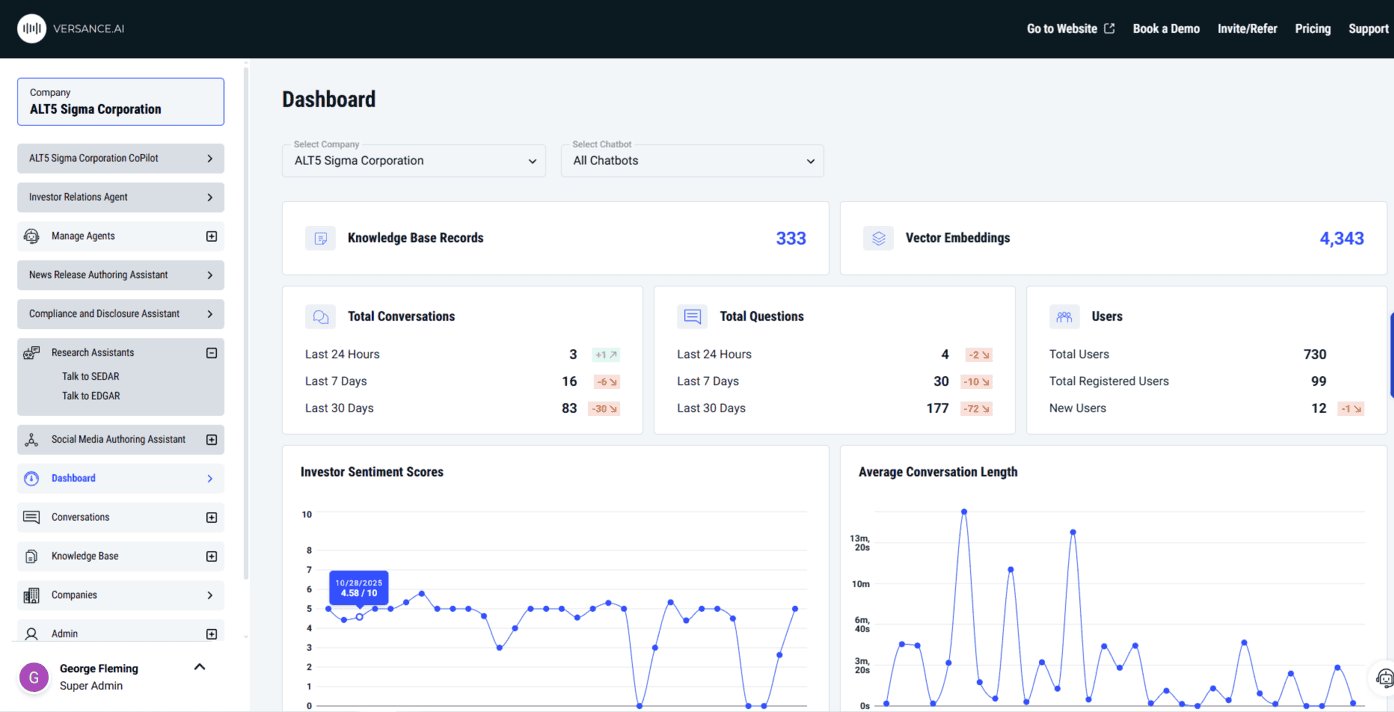The image size is (1394, 712).
Task: Collapse the Research Assistants section using the minus
Action: point(210,352)
